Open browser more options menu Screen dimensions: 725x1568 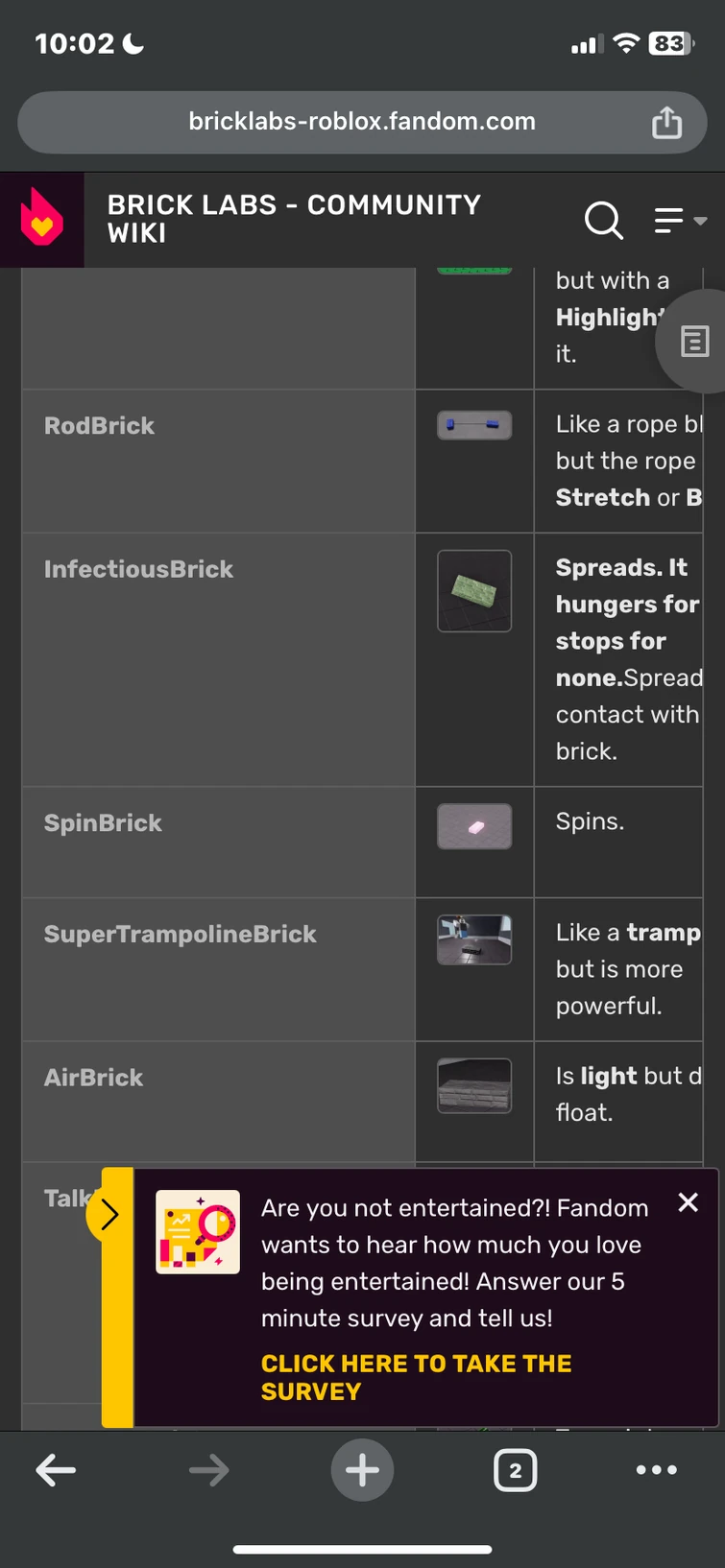pyautogui.click(x=657, y=1469)
